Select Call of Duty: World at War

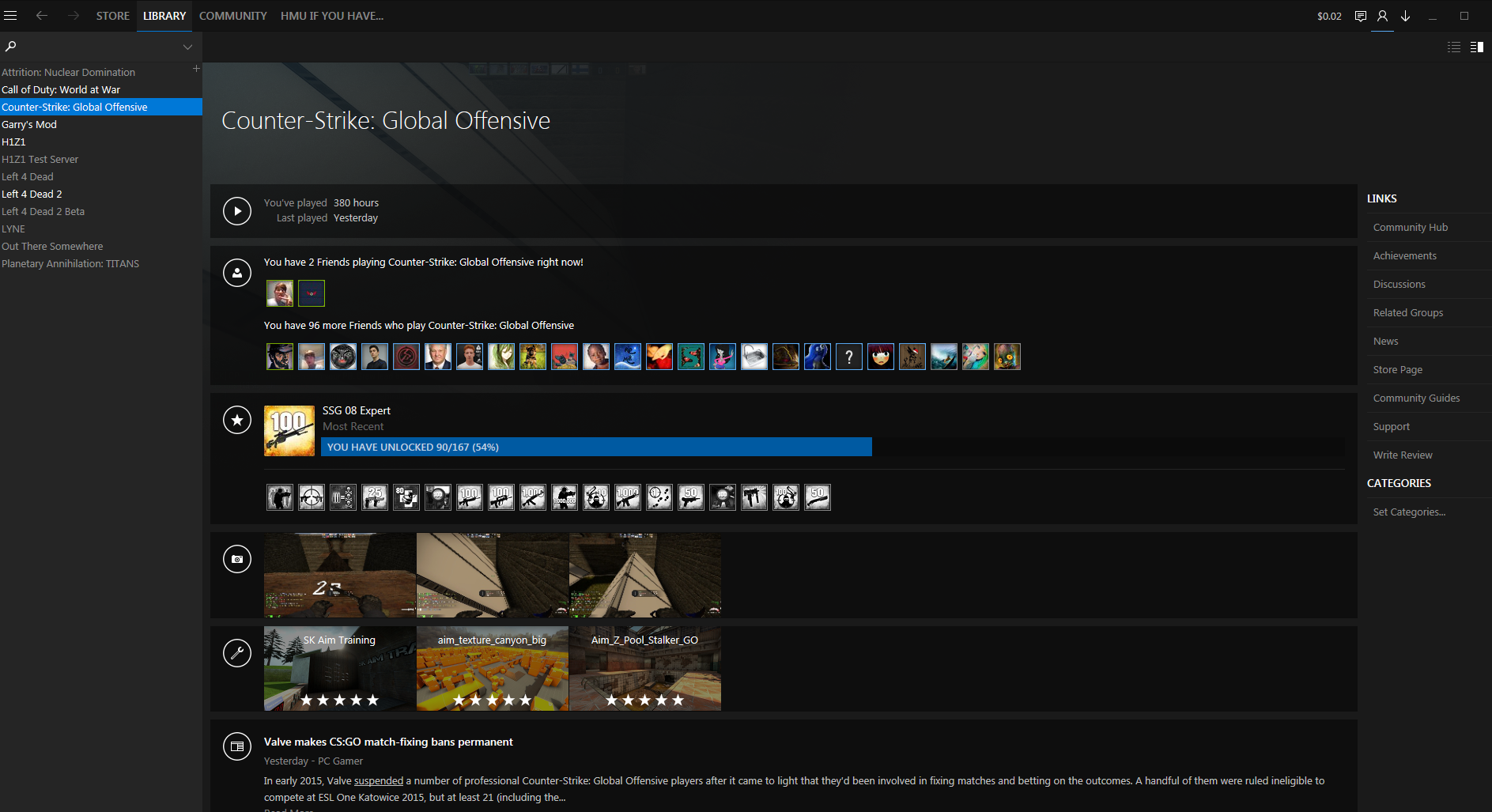(101, 89)
